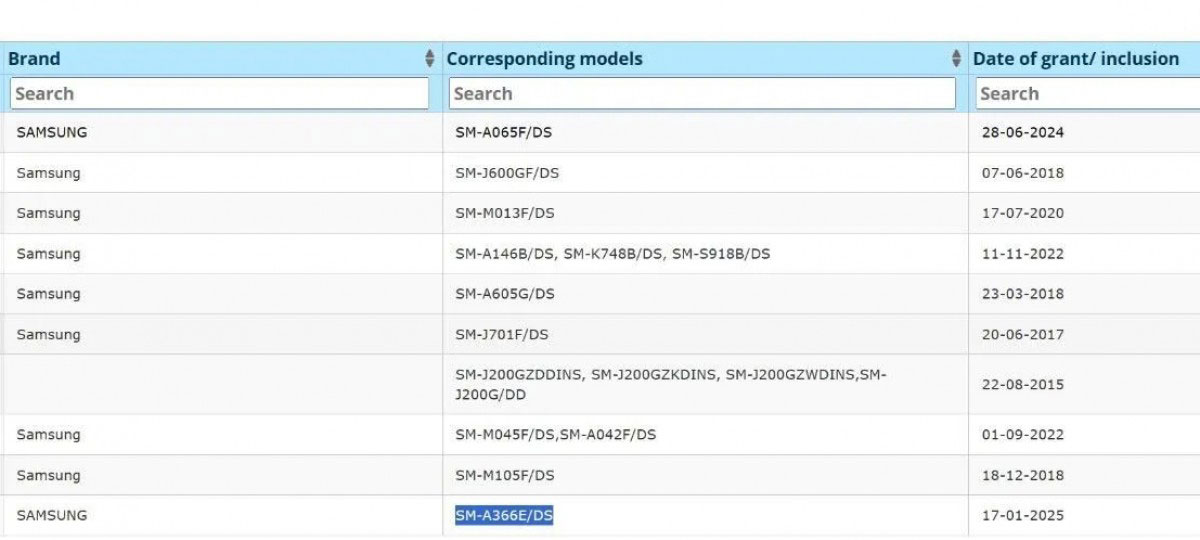
Task: Click the SM-J701F/DS model entry
Action: click(501, 334)
